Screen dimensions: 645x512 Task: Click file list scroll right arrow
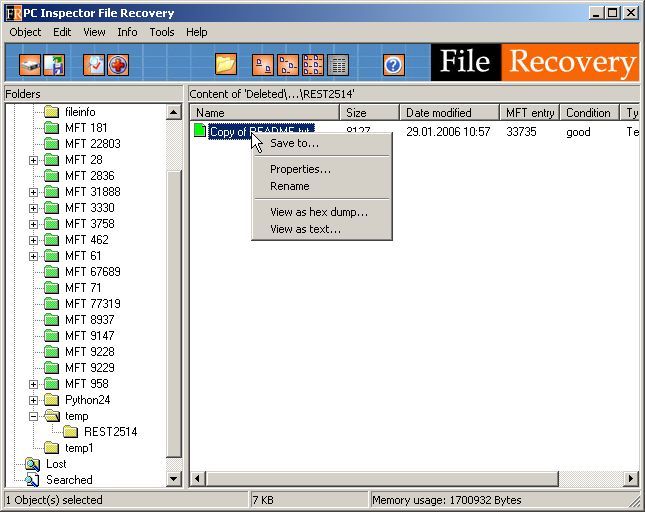tap(631, 479)
